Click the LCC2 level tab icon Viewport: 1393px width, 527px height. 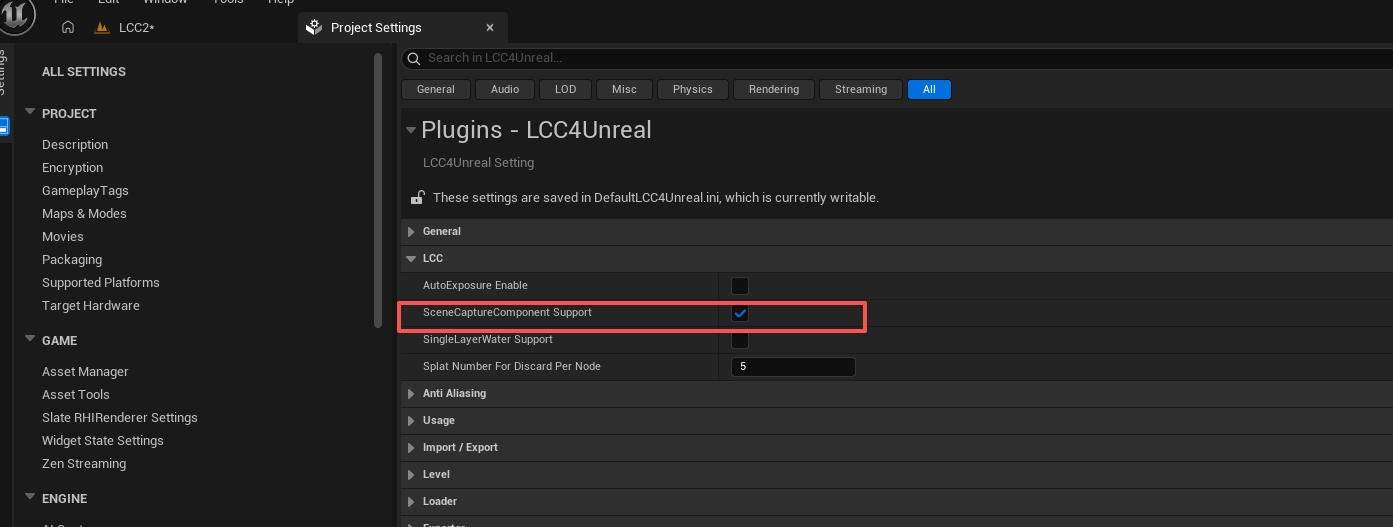click(x=101, y=27)
